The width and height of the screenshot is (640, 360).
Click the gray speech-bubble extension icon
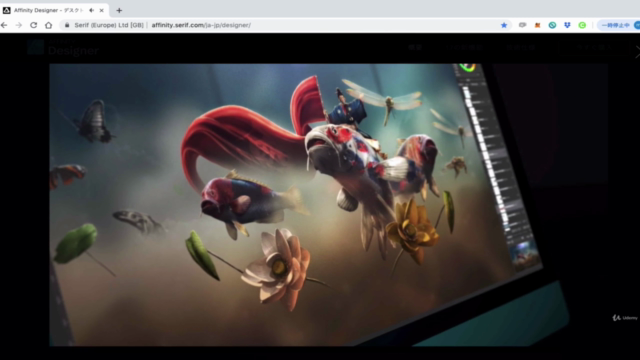[522, 25]
